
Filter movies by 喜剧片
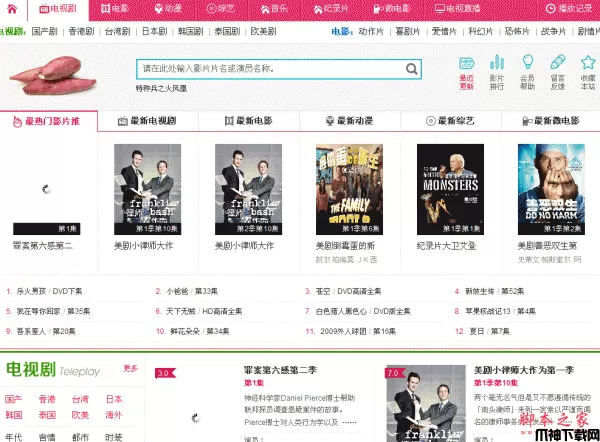point(408,31)
